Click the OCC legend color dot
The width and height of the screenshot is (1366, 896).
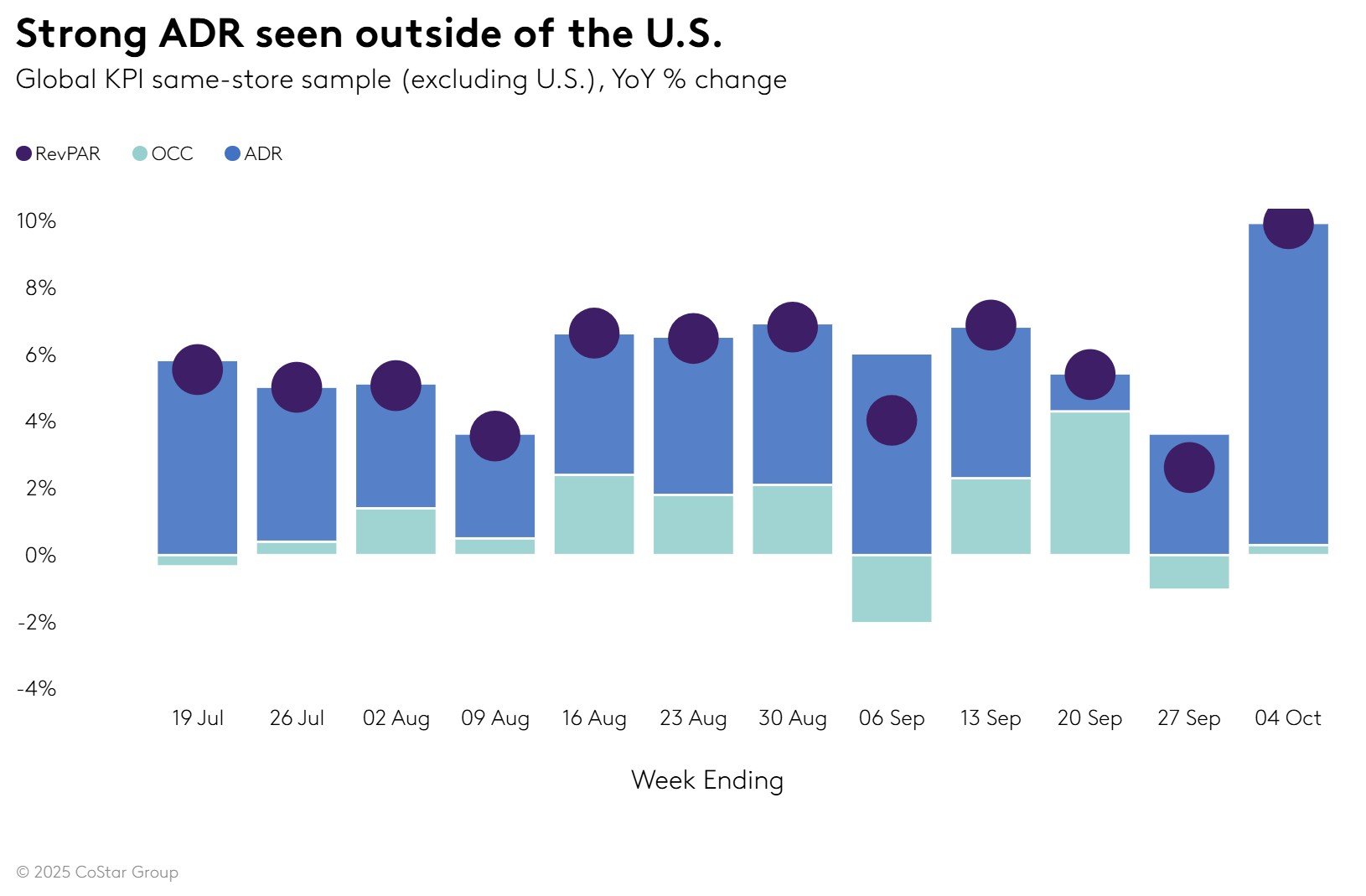click(140, 154)
